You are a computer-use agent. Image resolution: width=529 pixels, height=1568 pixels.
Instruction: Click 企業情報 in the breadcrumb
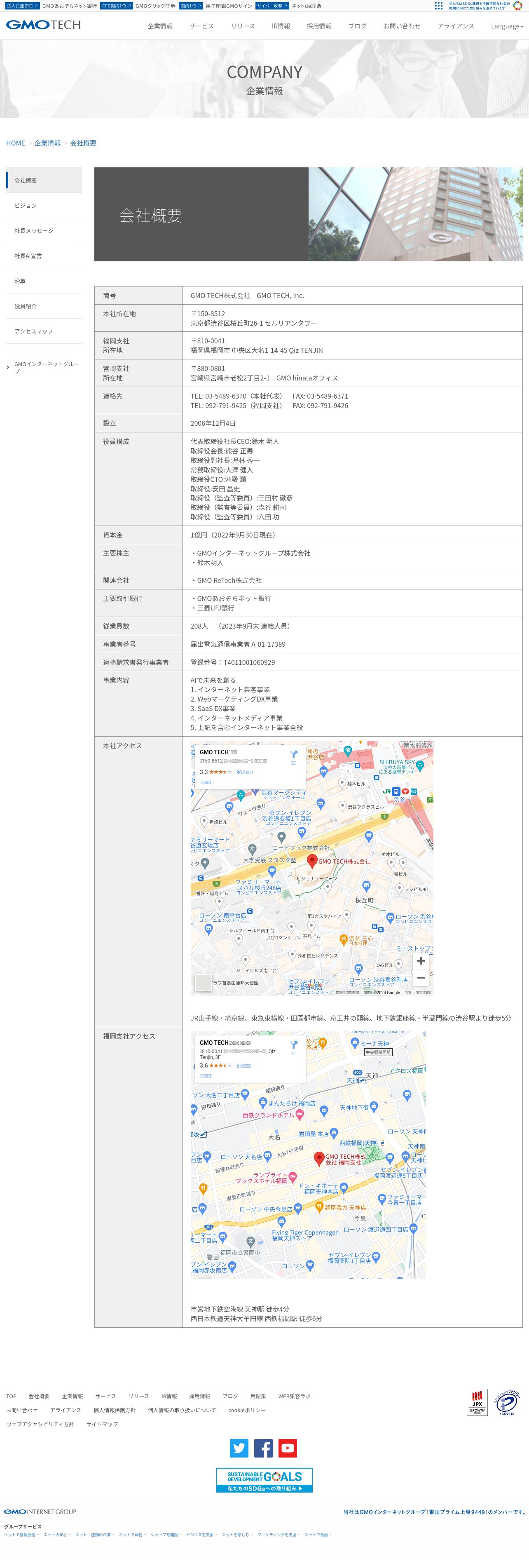(x=47, y=143)
